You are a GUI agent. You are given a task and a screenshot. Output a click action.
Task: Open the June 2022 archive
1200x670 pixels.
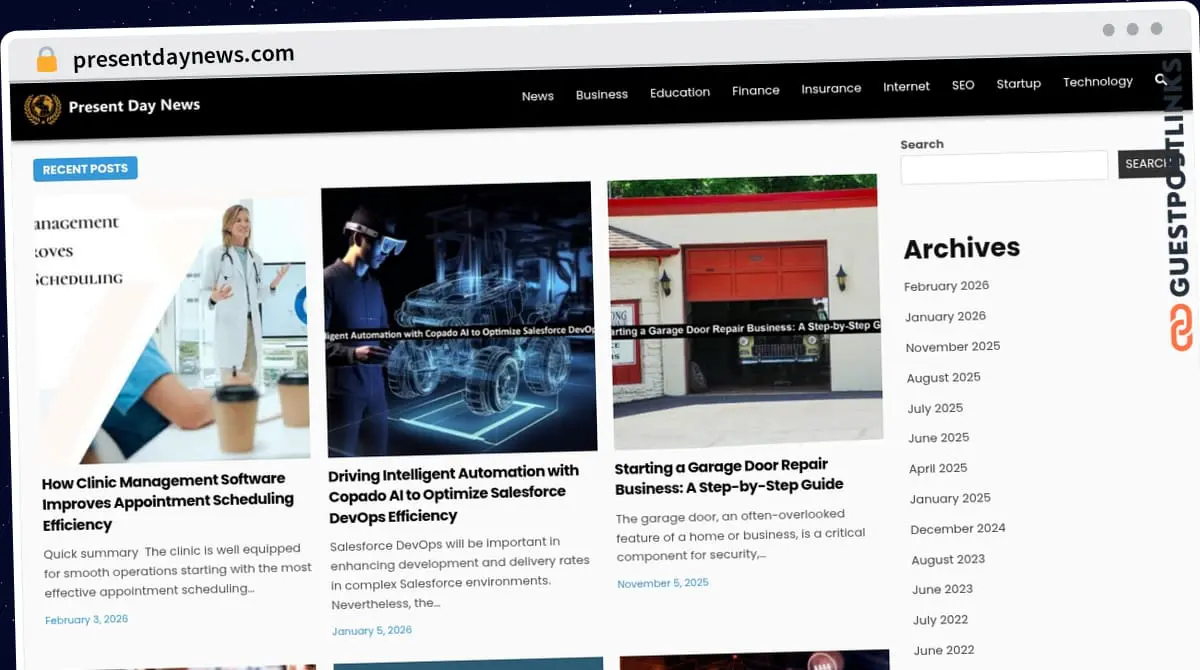point(943,650)
